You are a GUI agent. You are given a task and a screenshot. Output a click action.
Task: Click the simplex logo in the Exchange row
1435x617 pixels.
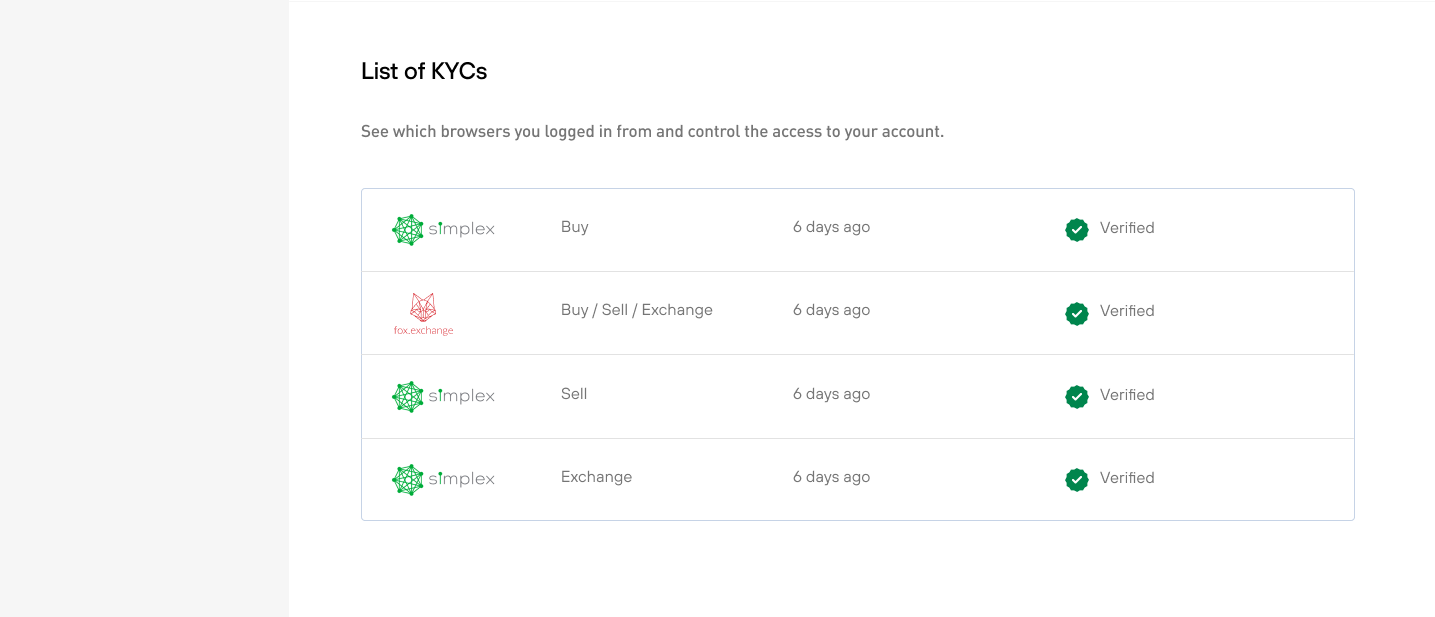443,478
